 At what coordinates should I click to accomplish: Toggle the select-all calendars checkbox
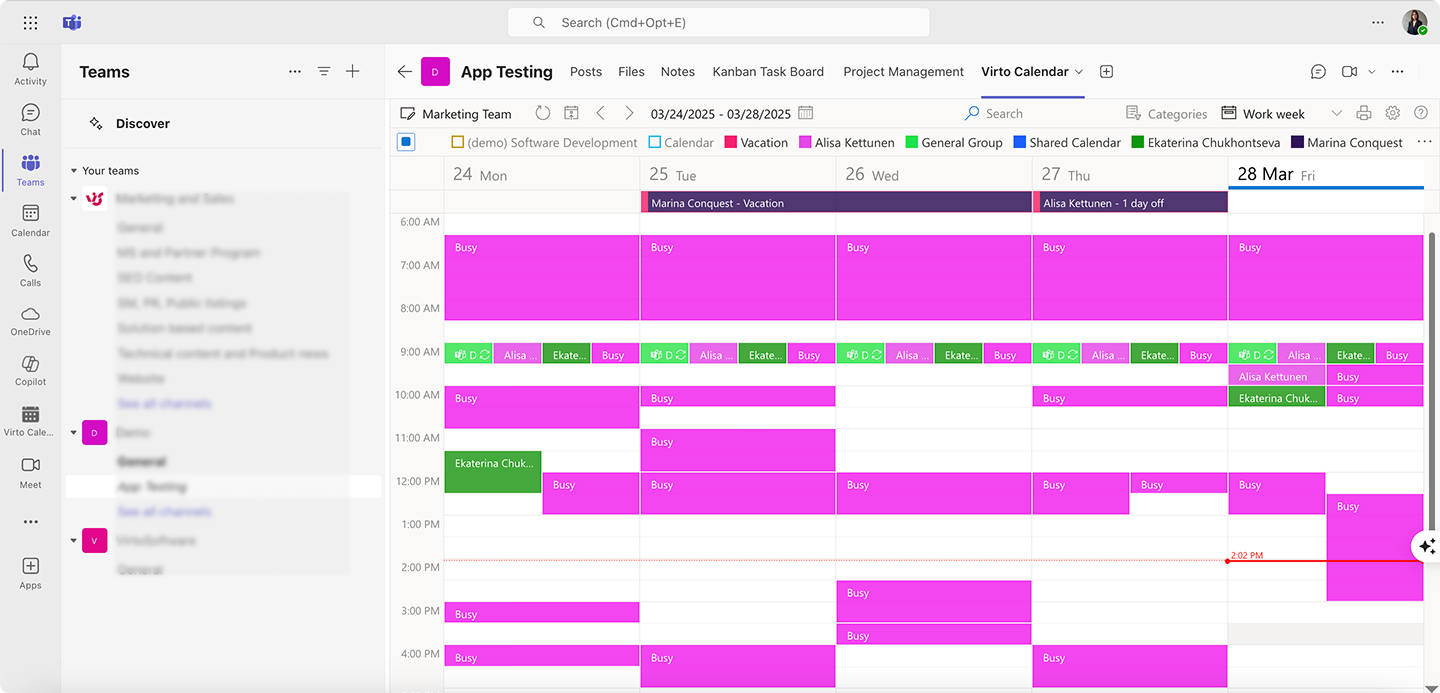click(x=406, y=142)
